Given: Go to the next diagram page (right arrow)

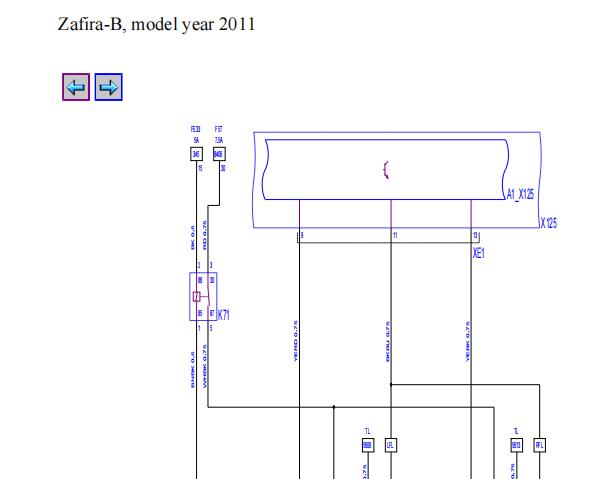Looking at the screenshot, I should pyautogui.click(x=109, y=87).
